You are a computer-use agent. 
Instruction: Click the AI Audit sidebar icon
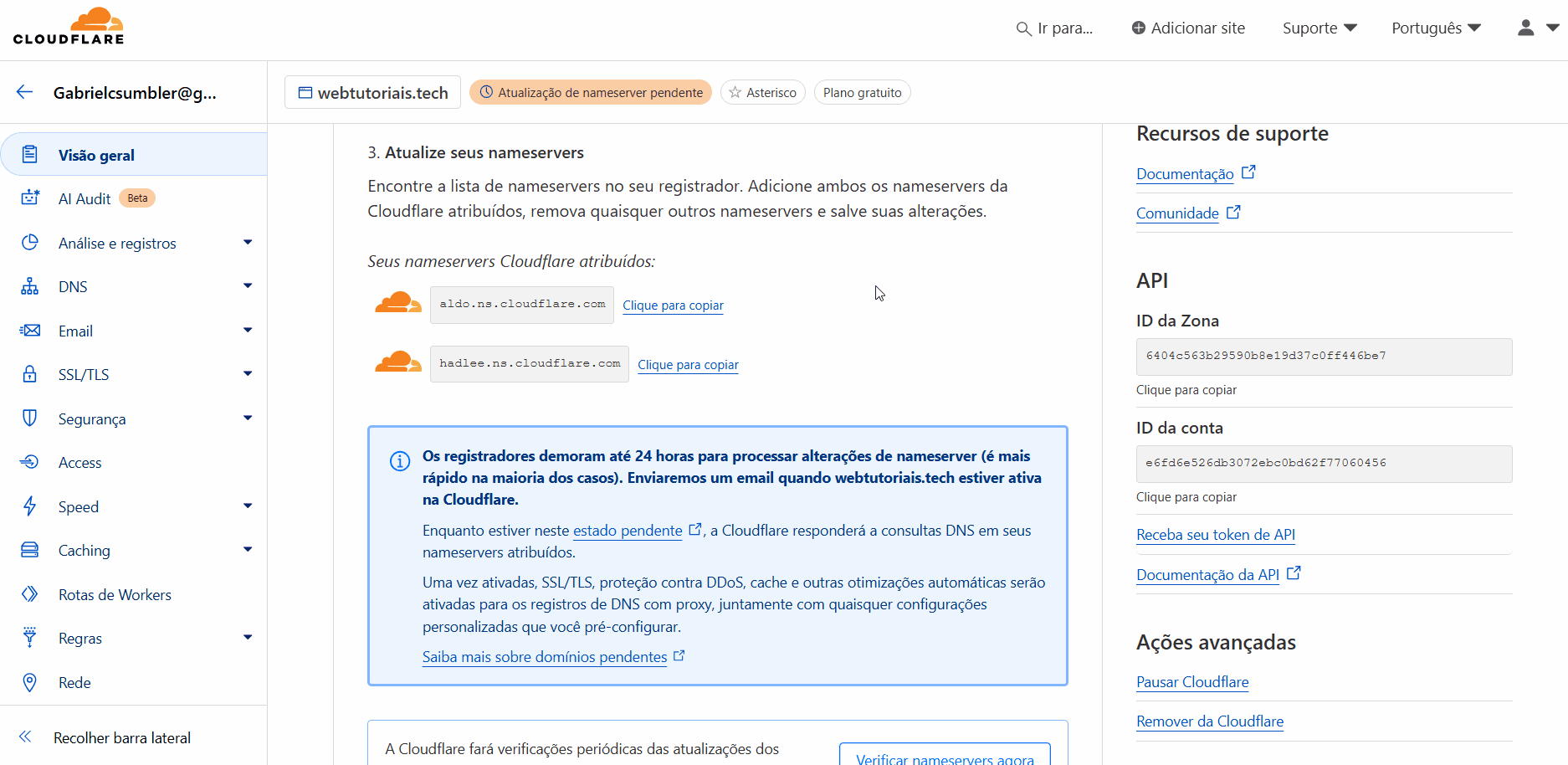pyautogui.click(x=30, y=198)
